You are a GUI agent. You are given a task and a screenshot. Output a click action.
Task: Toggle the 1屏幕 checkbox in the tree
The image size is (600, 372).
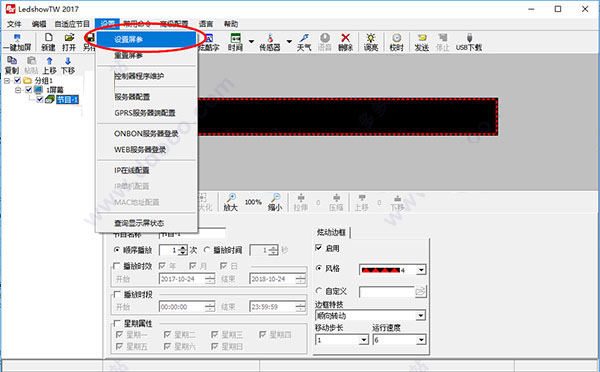[29, 90]
